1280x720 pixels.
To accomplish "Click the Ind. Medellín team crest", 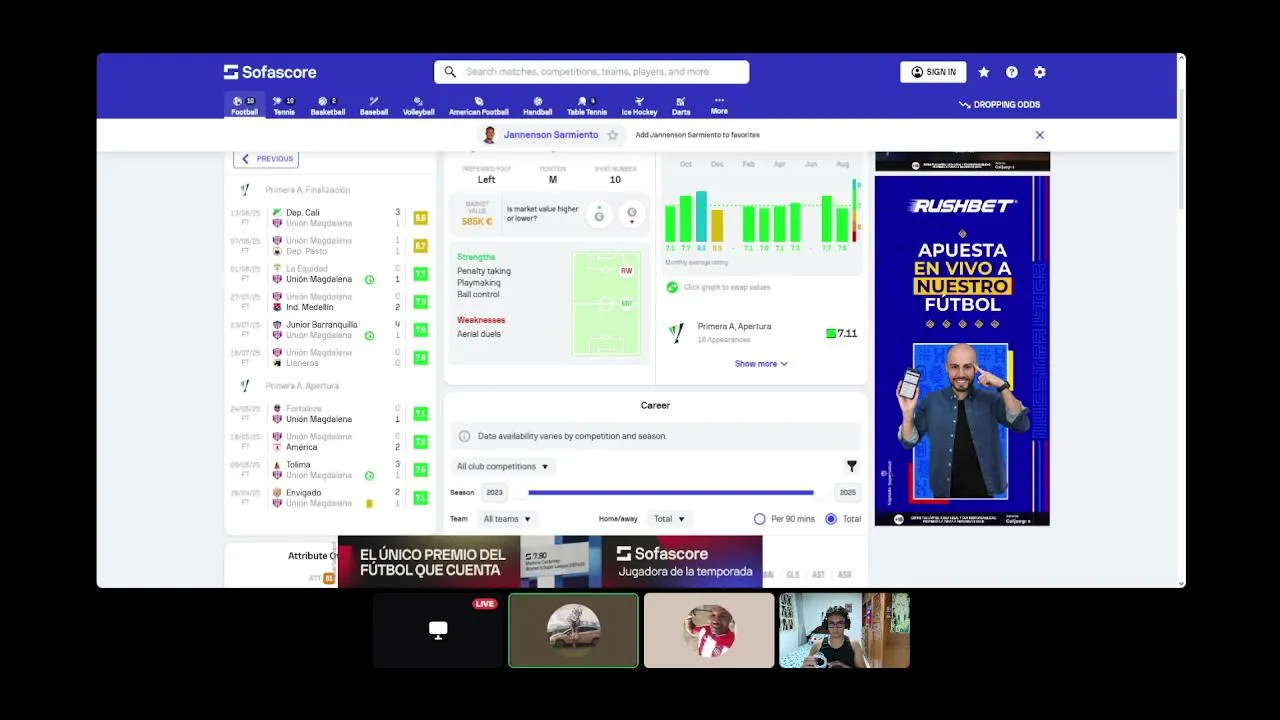I will pyautogui.click(x=277, y=307).
